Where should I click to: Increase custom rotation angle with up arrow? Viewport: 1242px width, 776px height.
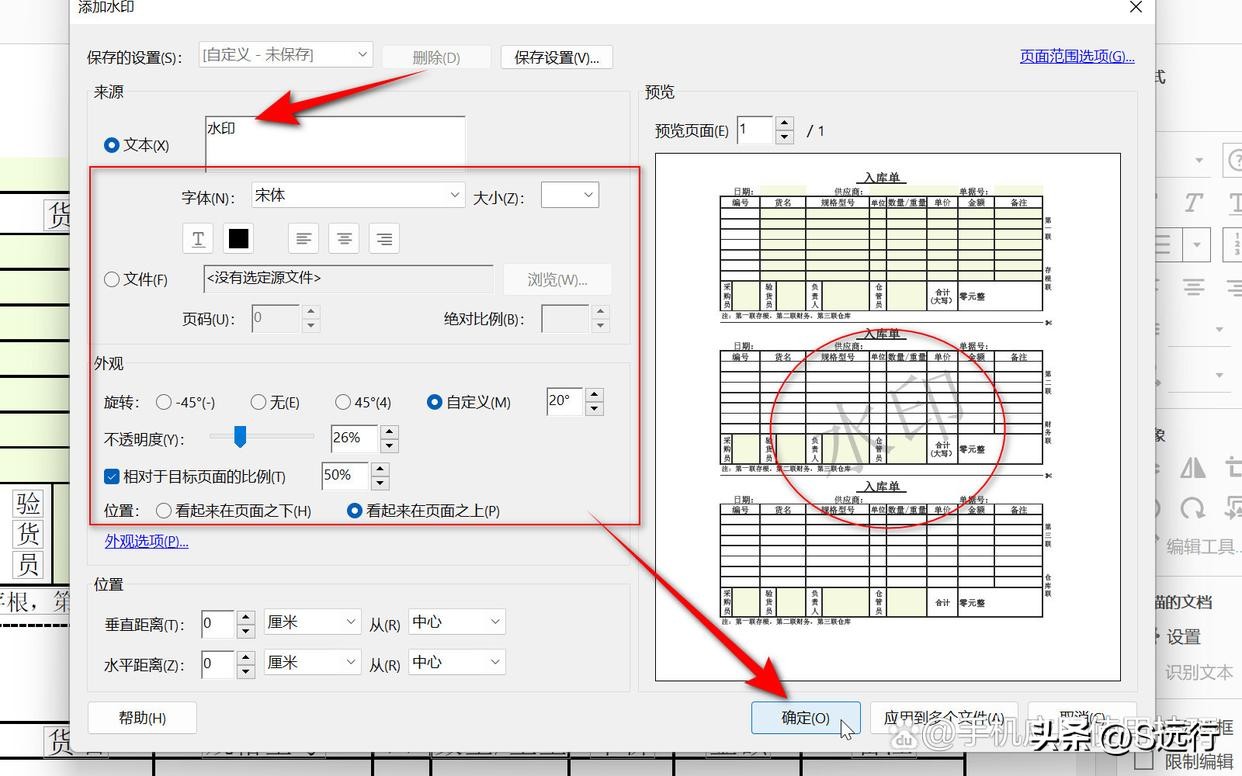pyautogui.click(x=594, y=395)
